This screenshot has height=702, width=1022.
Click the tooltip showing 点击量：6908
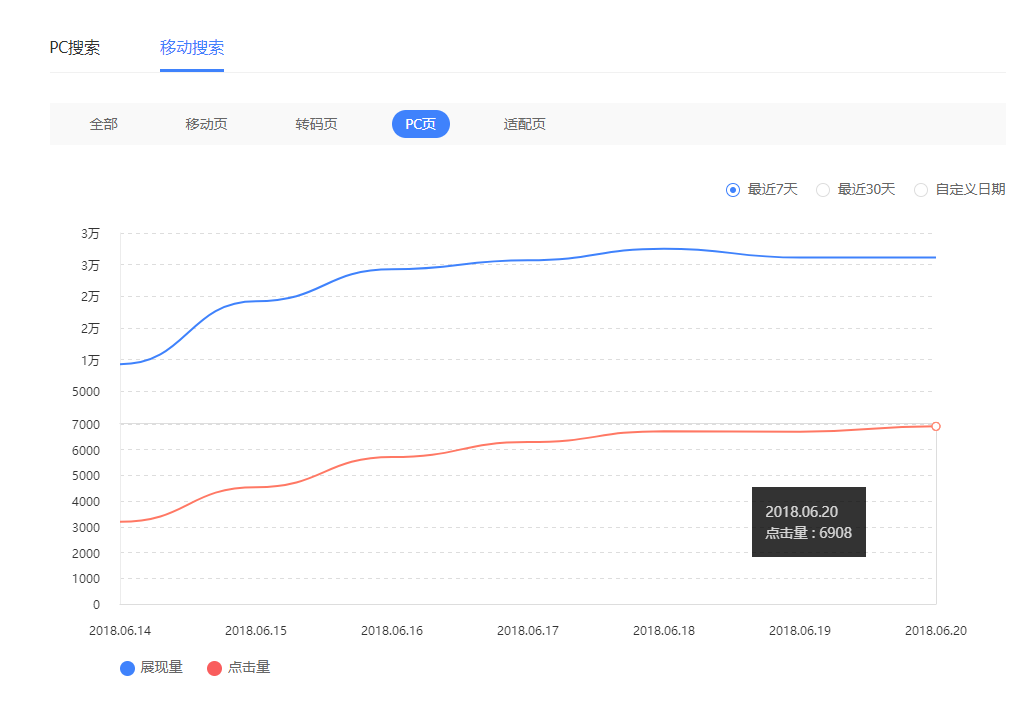tap(808, 520)
